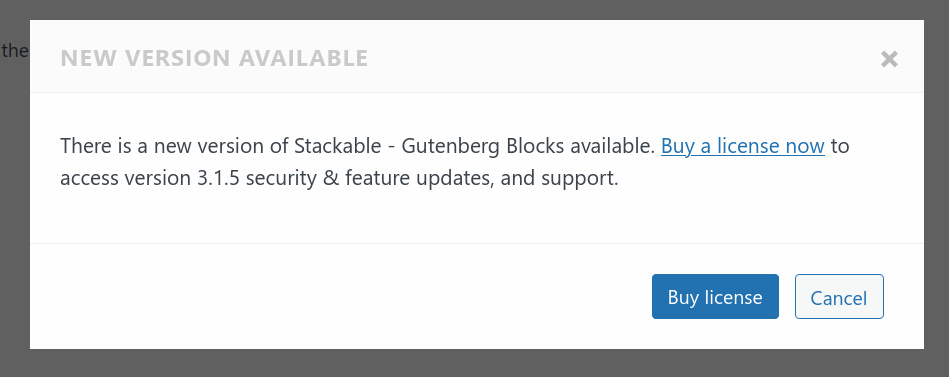Open the 'Buy a license now' link

coord(743,146)
